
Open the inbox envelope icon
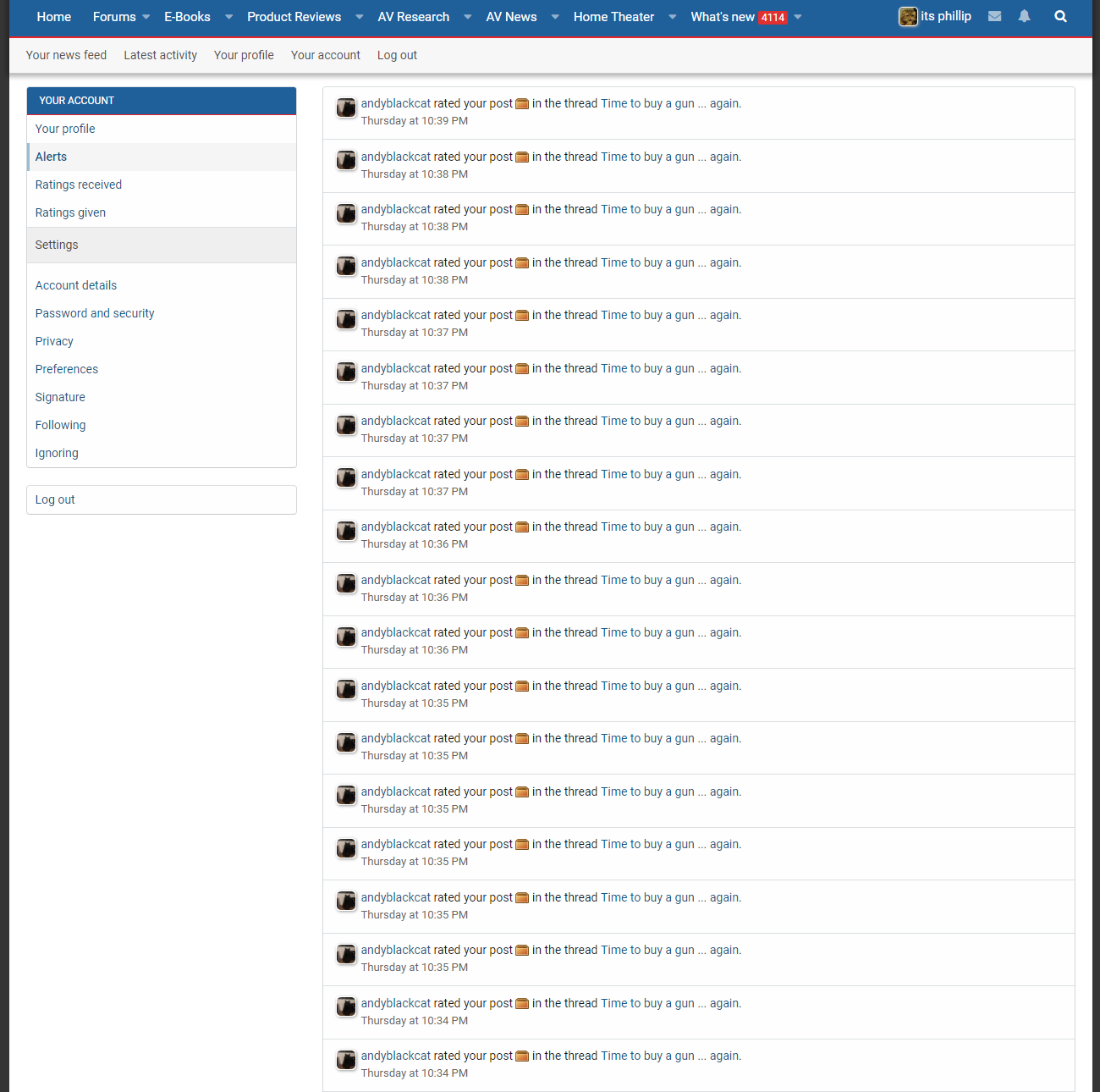(994, 16)
